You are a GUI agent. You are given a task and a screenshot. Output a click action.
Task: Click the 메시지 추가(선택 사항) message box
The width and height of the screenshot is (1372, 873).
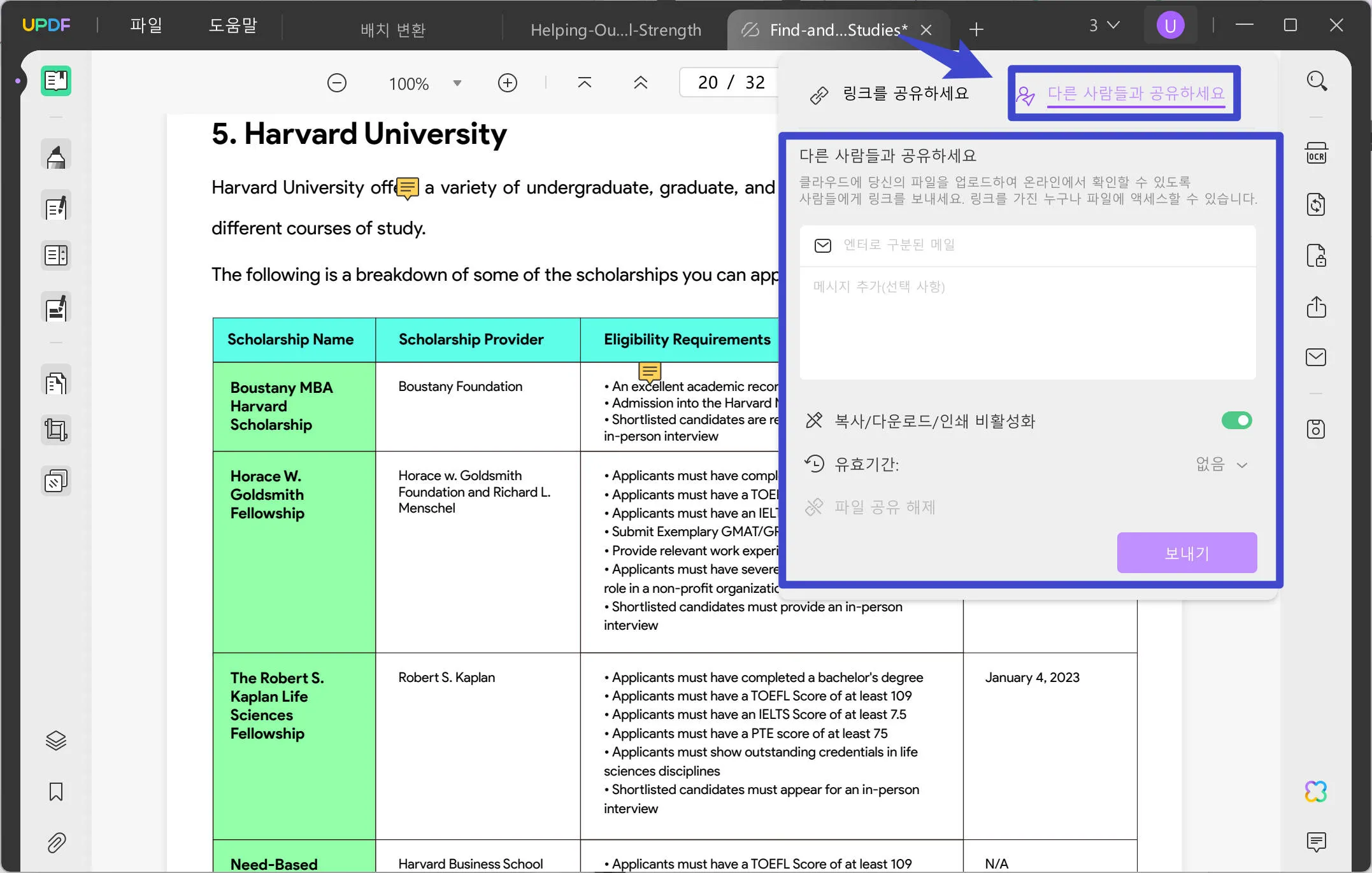tap(1027, 323)
